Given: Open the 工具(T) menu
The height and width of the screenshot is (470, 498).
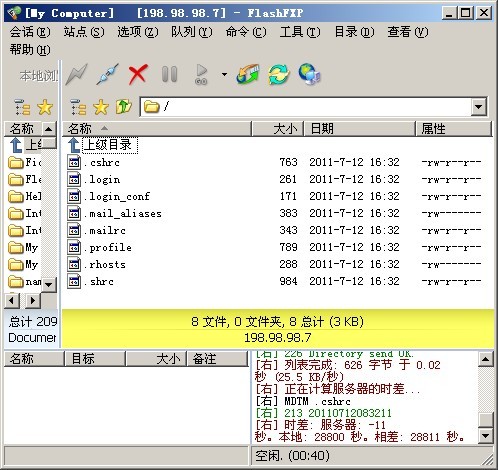Looking at the screenshot, I should click(x=300, y=32).
